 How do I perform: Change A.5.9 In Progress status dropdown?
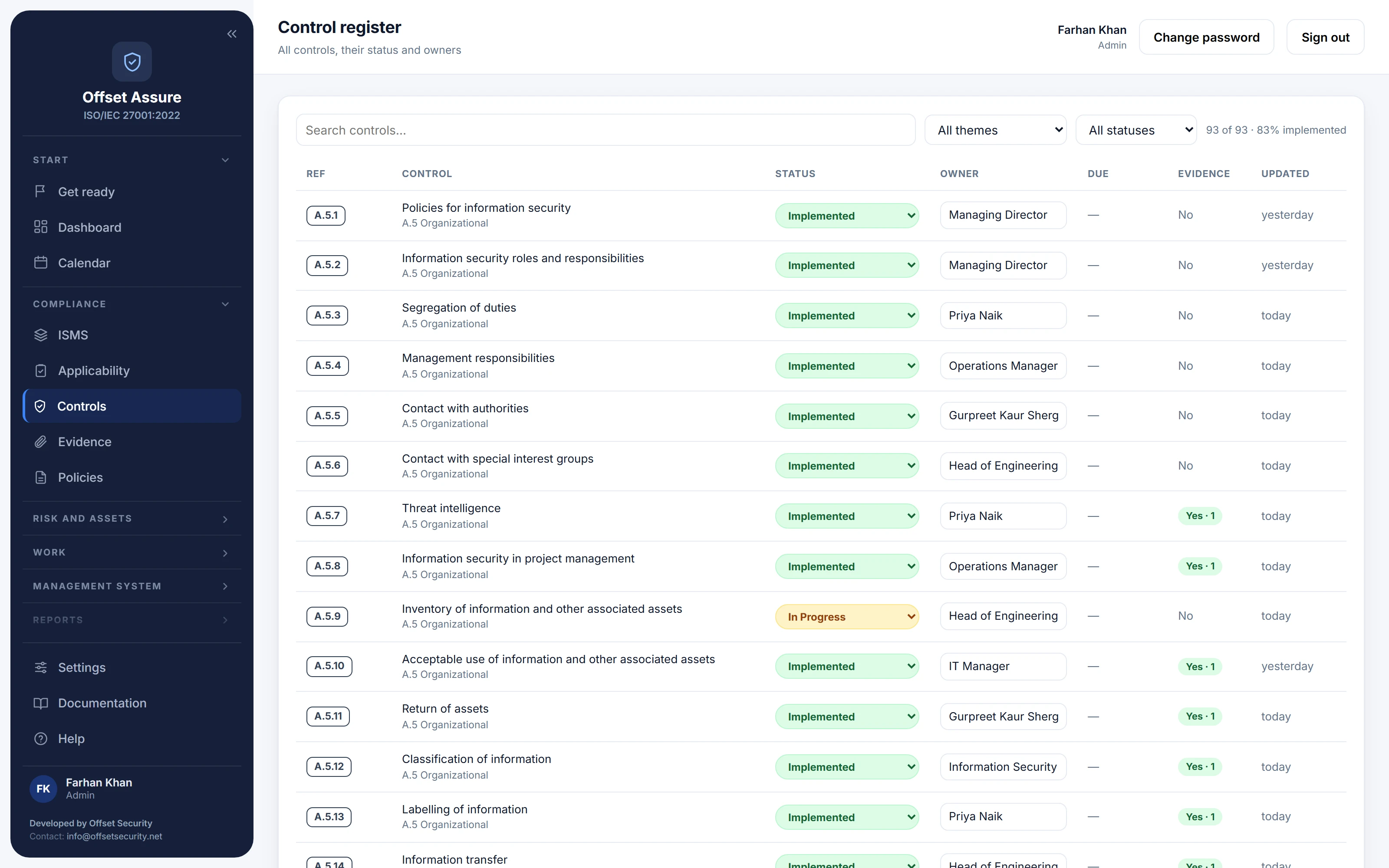coord(846,617)
